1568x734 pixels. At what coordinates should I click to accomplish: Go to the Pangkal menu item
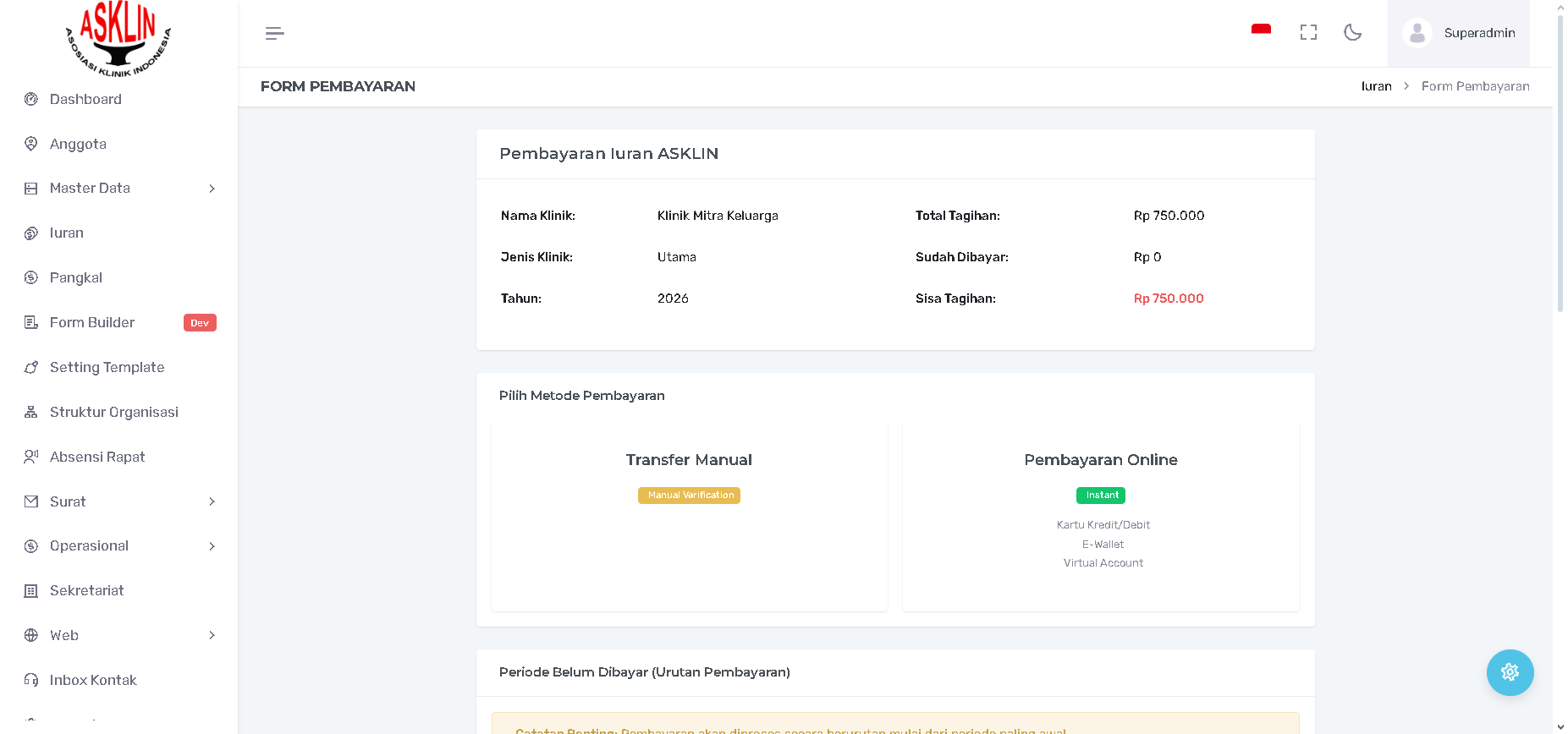pyautogui.click(x=76, y=277)
